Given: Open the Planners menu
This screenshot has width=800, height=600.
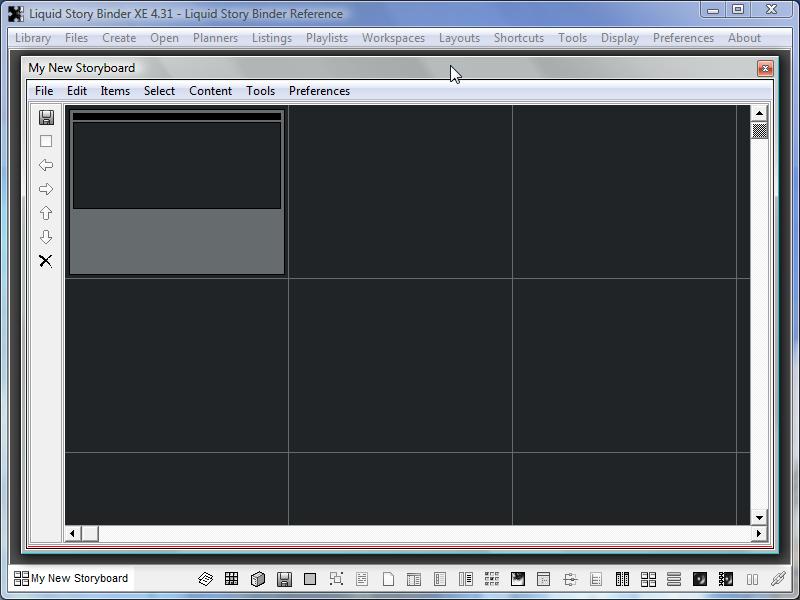Looking at the screenshot, I should click(215, 38).
